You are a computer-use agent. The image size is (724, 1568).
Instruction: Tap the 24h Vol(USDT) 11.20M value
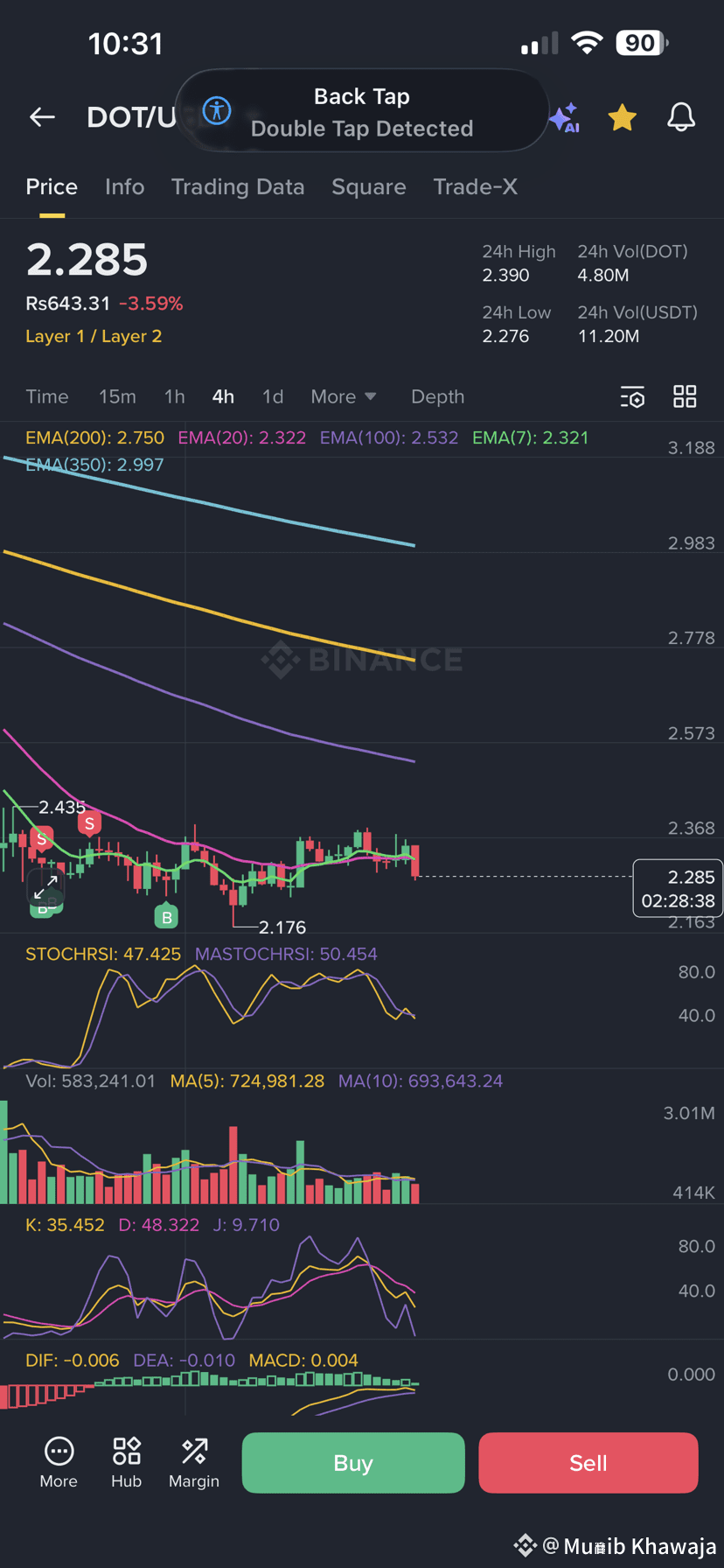coord(609,336)
